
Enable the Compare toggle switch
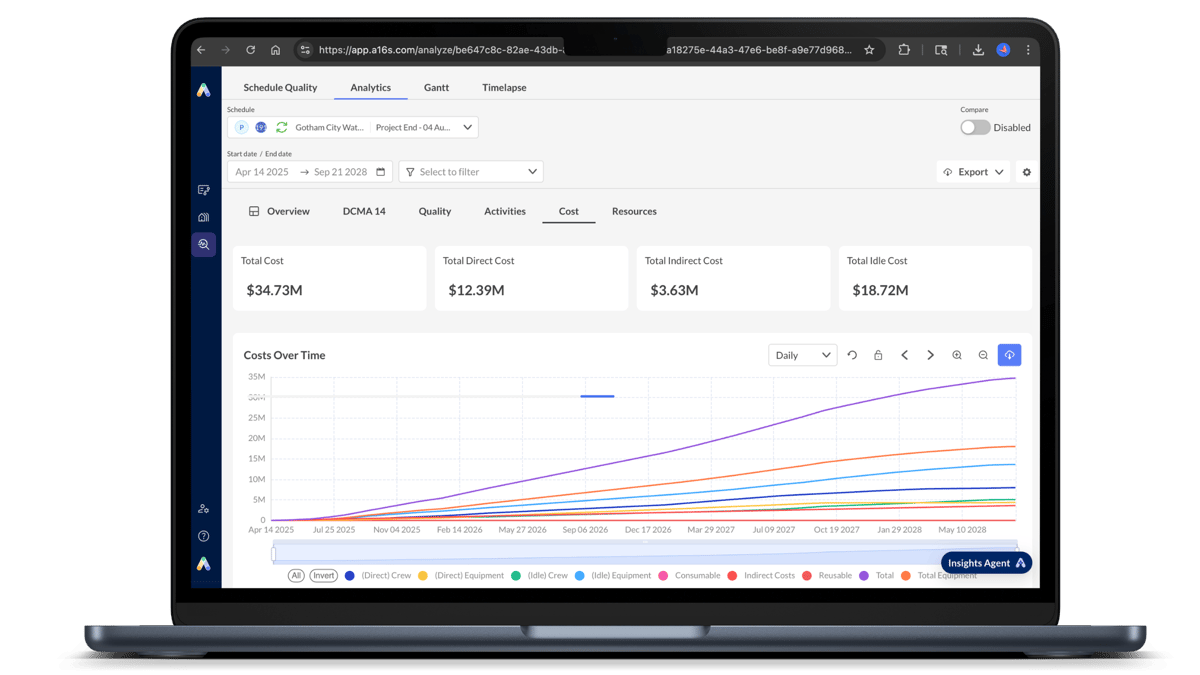click(975, 127)
